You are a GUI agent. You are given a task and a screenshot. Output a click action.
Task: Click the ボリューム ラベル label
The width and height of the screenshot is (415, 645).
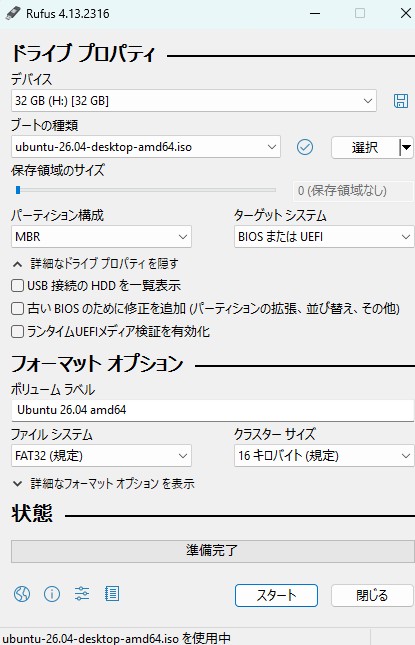pyautogui.click(x=53, y=389)
